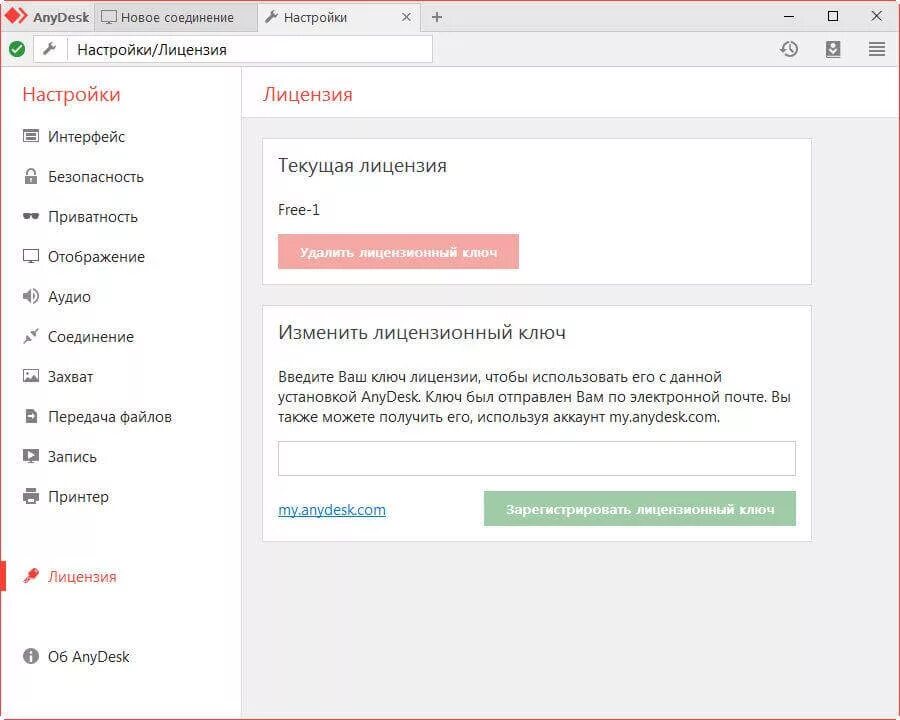Close the AnyDesk window
The height and width of the screenshot is (720, 900).
(876, 17)
